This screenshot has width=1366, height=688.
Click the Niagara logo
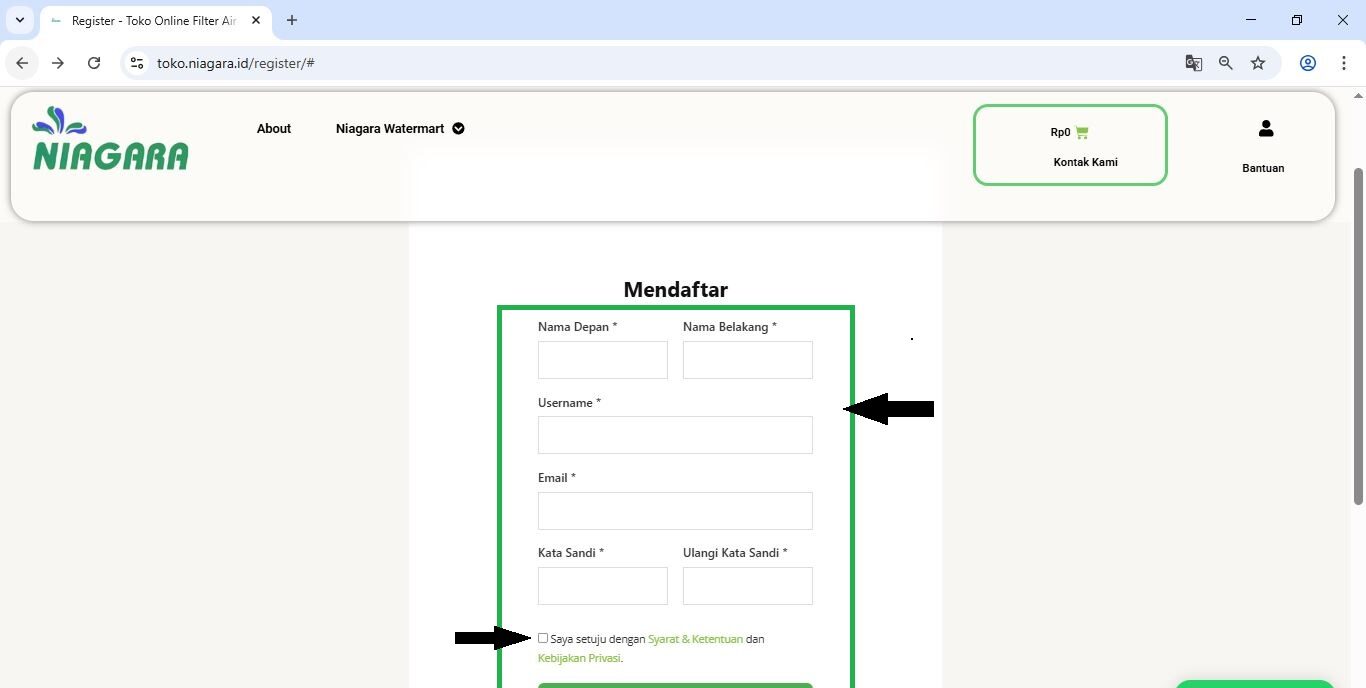[110, 139]
